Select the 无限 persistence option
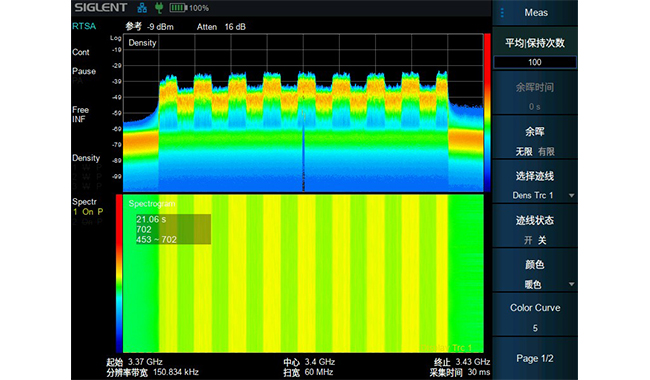Screen dimensions: 650x380 (524, 152)
